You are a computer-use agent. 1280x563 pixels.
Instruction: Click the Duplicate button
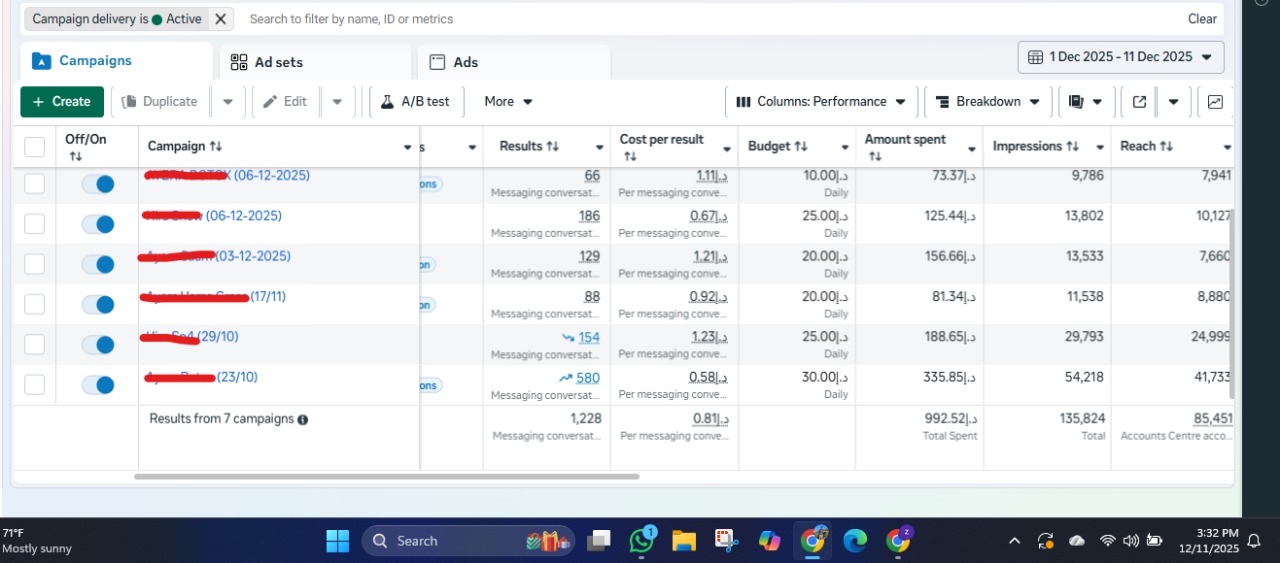(x=160, y=102)
